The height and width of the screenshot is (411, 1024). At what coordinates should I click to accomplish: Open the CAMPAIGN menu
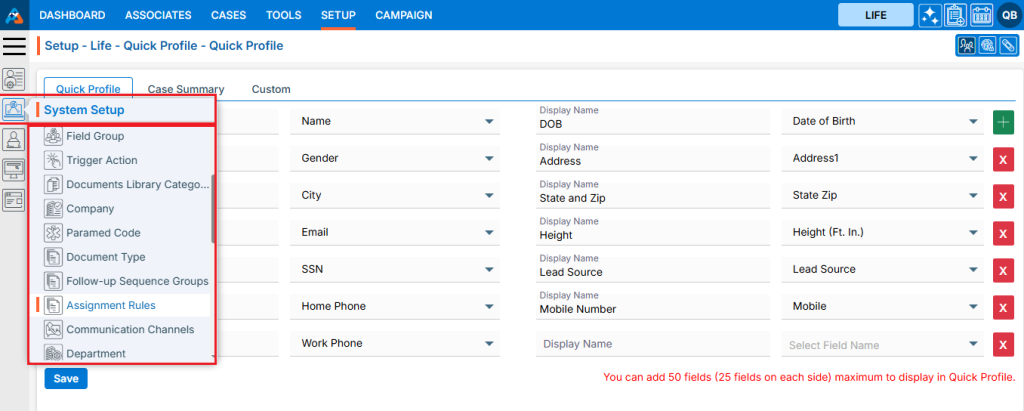[403, 15]
